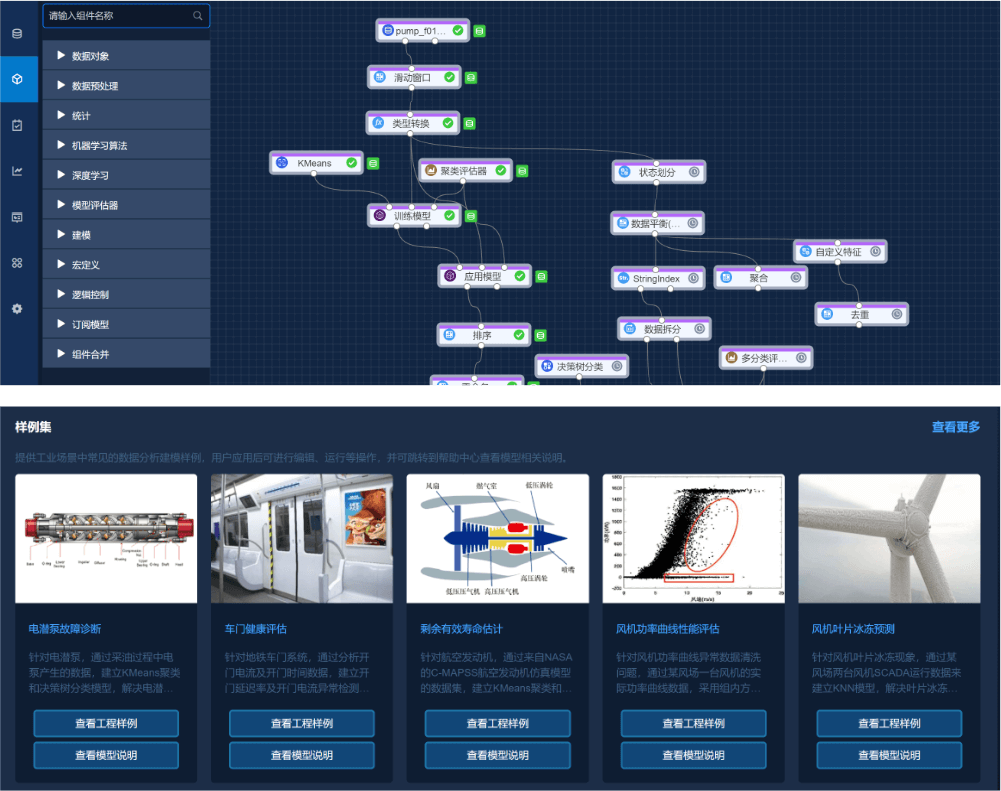1001x791 pixels.
Task: Click the magnifier icon in component search
Action: tap(198, 16)
